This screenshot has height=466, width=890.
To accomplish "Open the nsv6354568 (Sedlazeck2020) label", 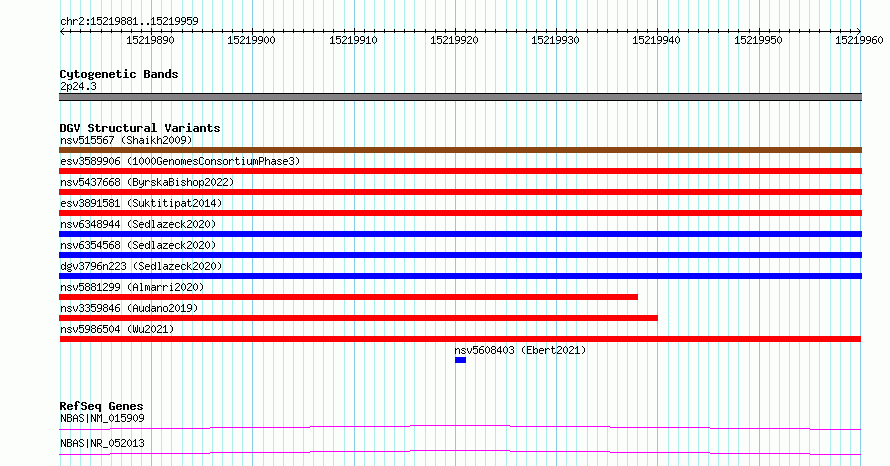I will tap(138, 245).
